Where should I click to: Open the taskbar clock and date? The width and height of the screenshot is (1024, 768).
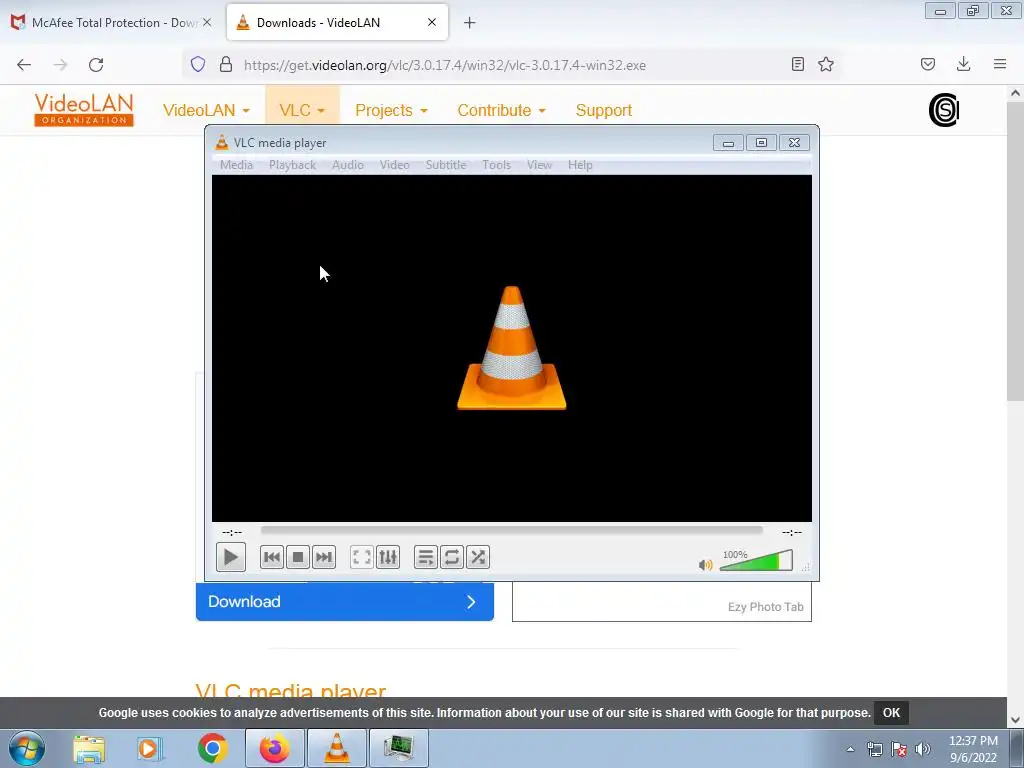click(x=973, y=749)
